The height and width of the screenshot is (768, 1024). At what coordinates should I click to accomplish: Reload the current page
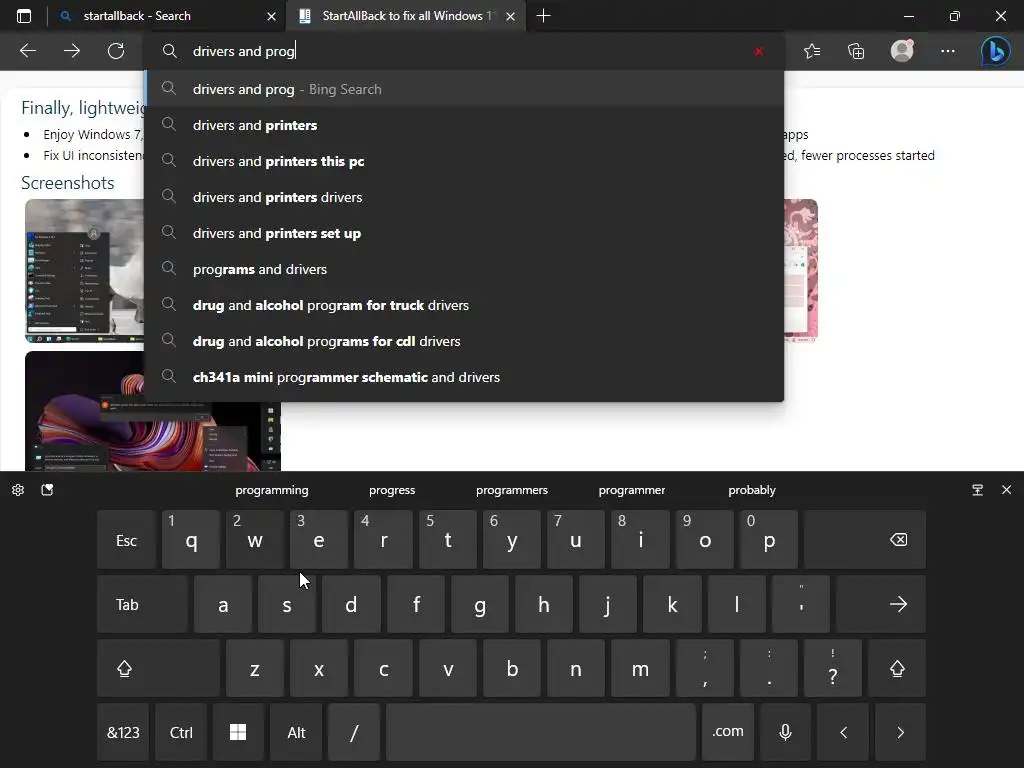click(116, 51)
